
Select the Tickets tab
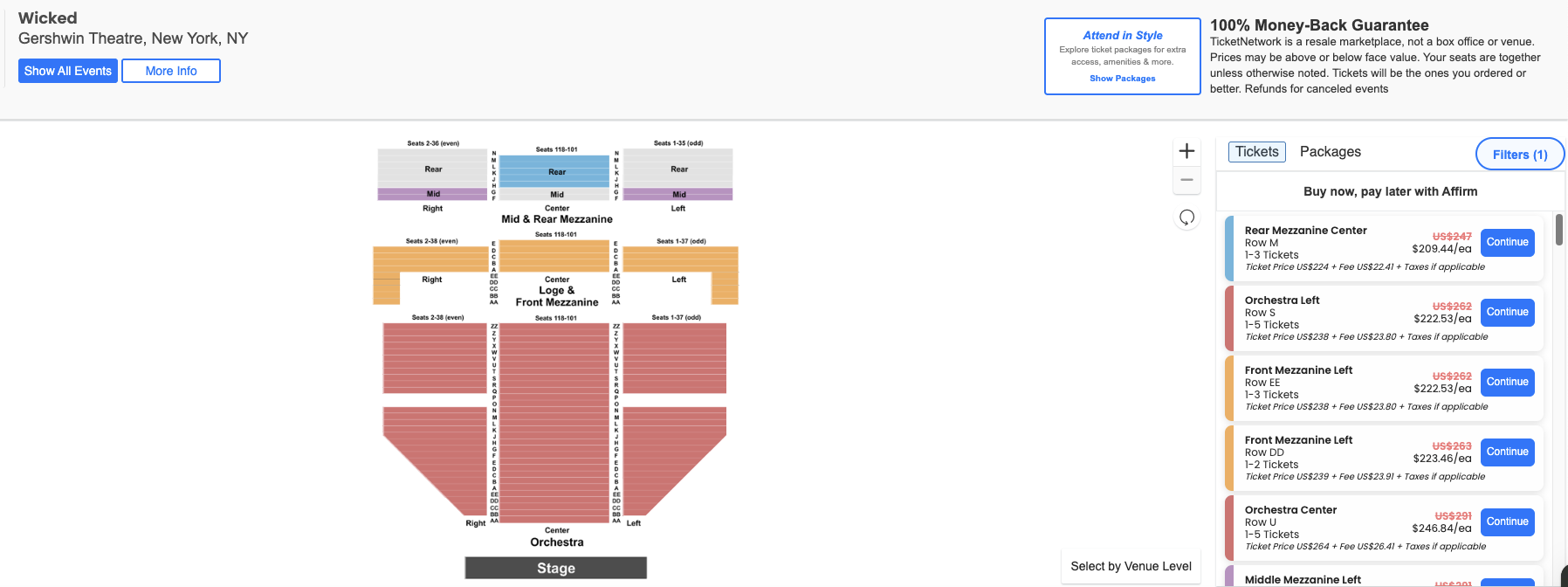point(1256,151)
